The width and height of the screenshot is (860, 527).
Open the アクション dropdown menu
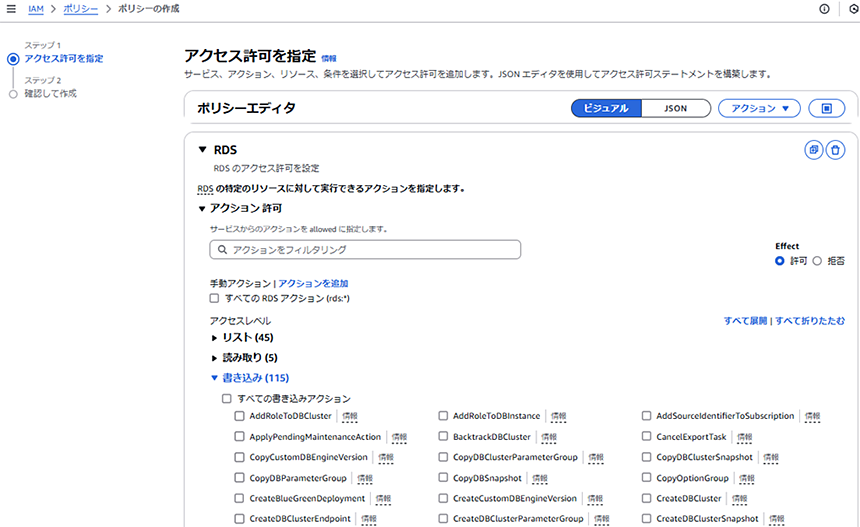pyautogui.click(x=759, y=108)
